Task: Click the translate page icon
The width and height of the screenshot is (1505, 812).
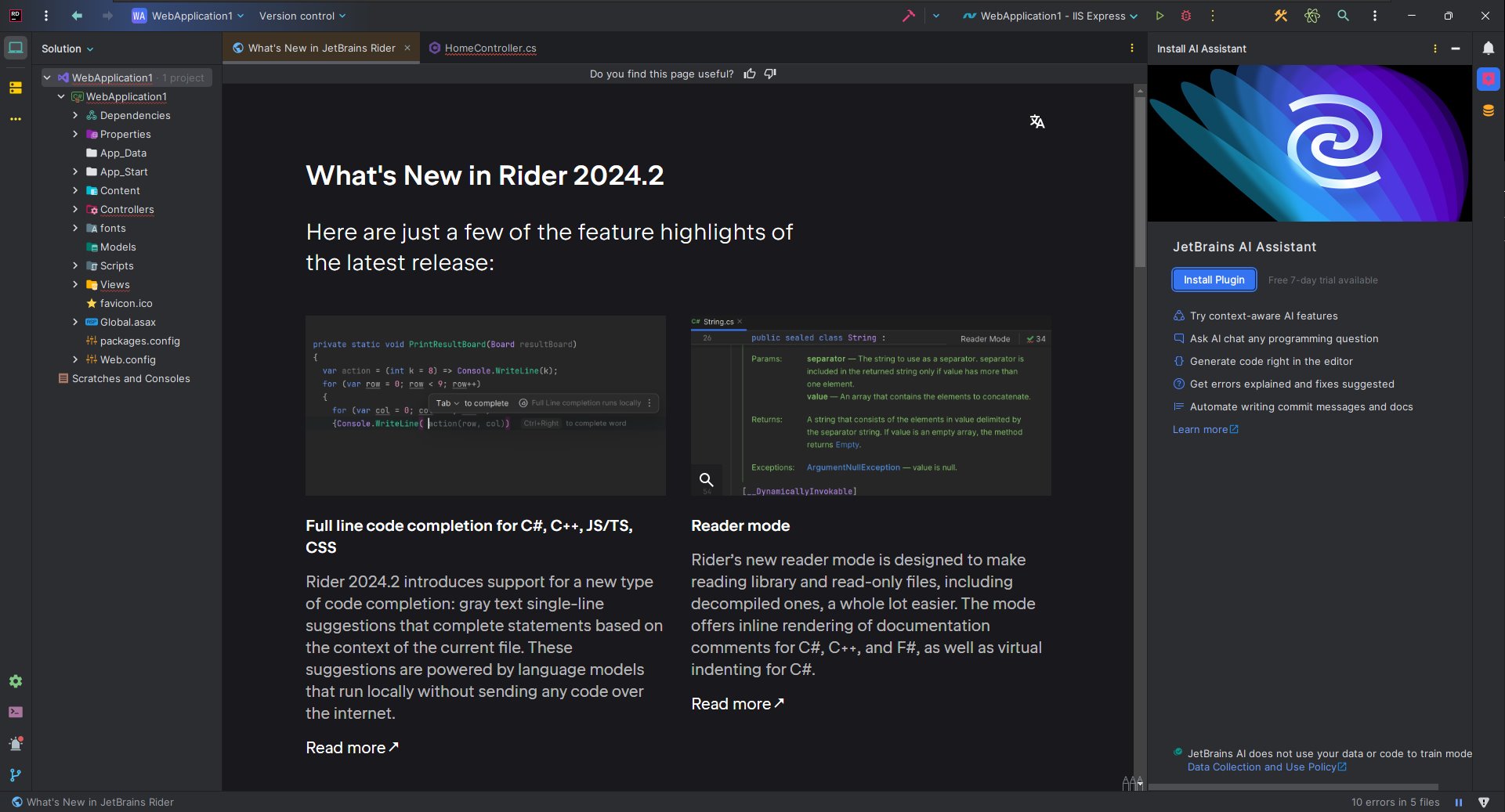Action: click(x=1036, y=121)
